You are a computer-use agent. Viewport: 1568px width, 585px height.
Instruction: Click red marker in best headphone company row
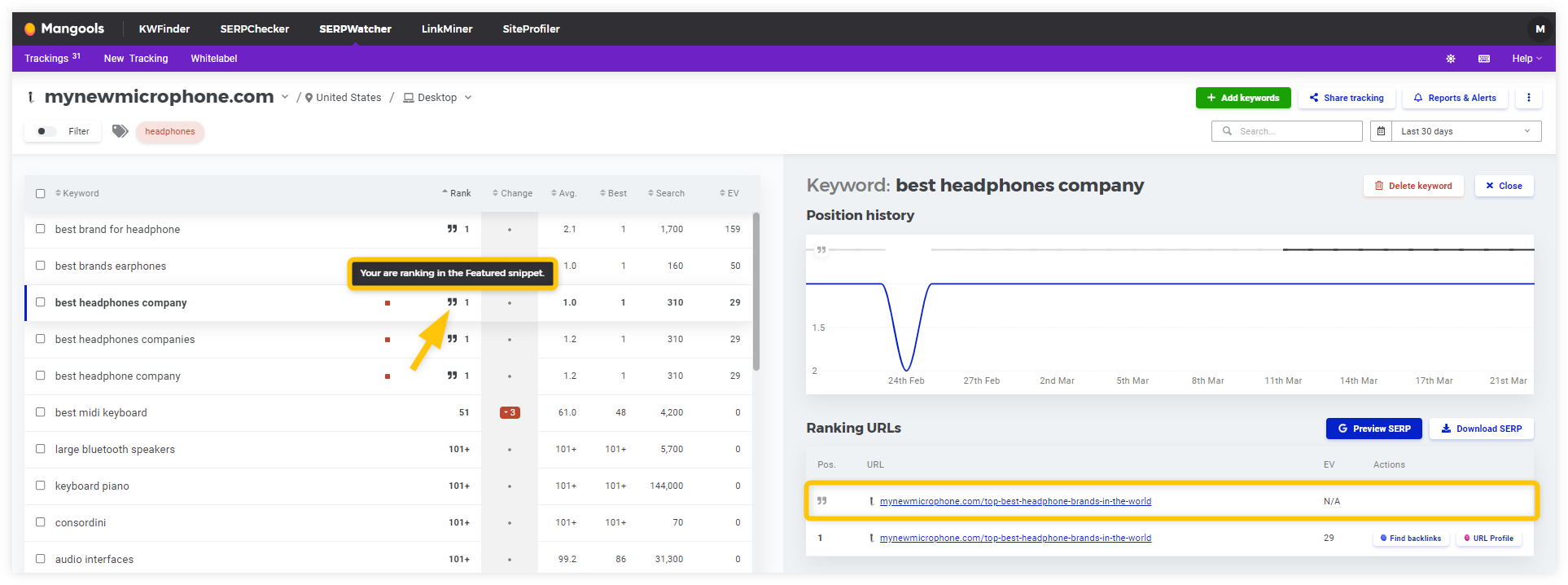(x=388, y=376)
